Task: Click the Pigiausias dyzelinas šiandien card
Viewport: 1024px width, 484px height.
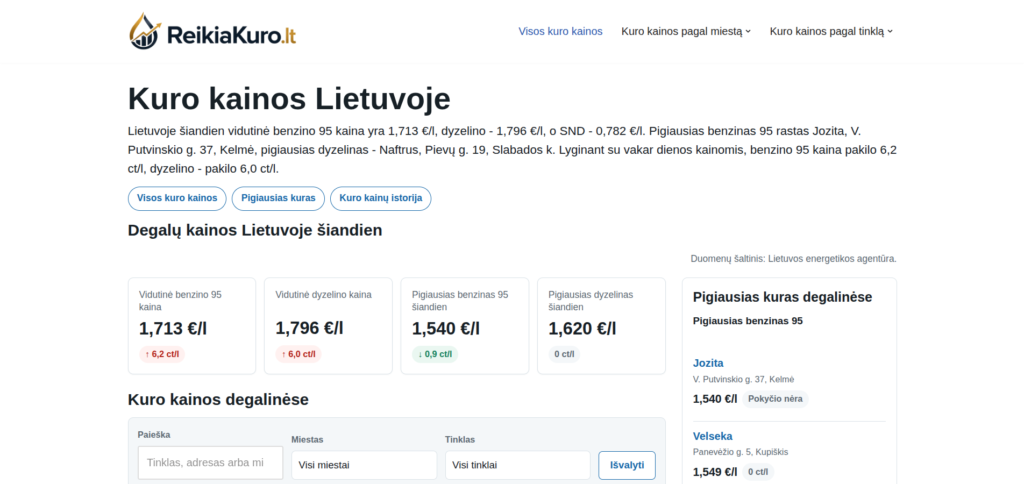Action: click(601, 326)
